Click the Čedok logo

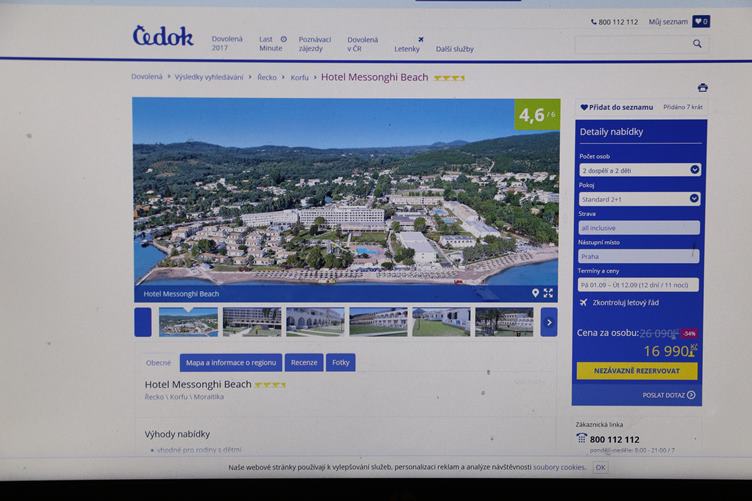[x=163, y=36]
